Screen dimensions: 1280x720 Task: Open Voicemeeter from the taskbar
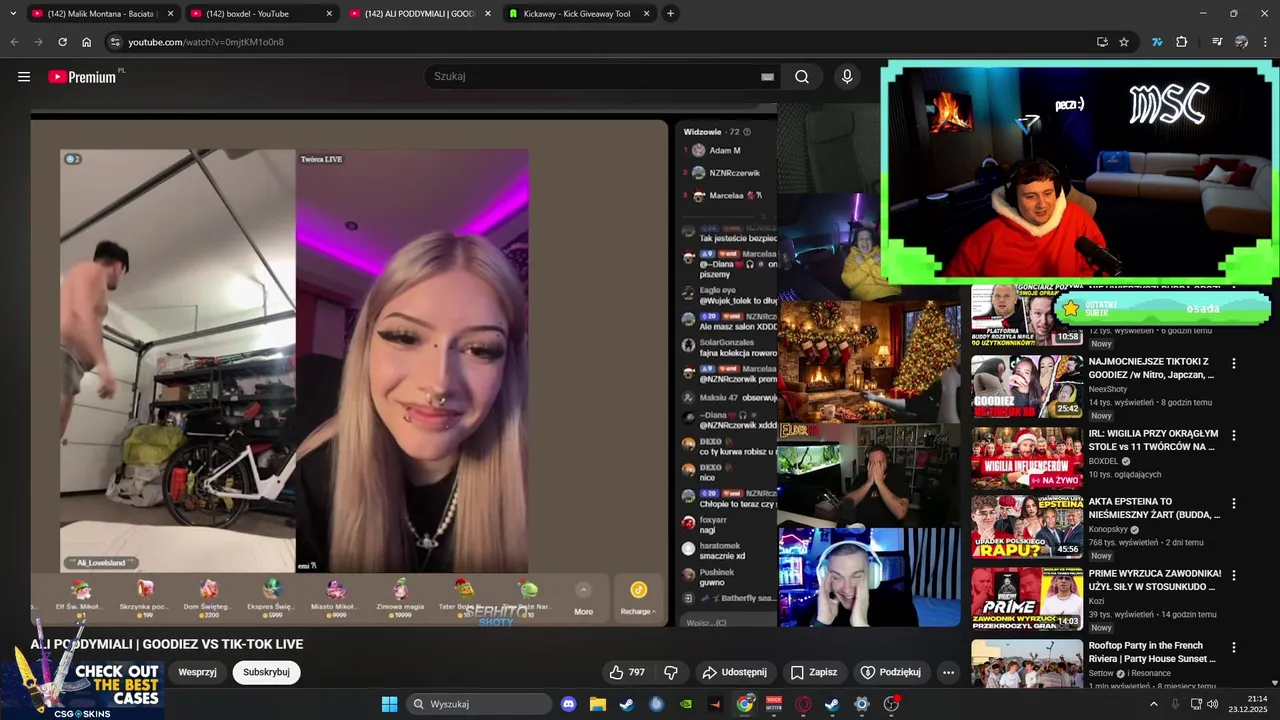774,704
